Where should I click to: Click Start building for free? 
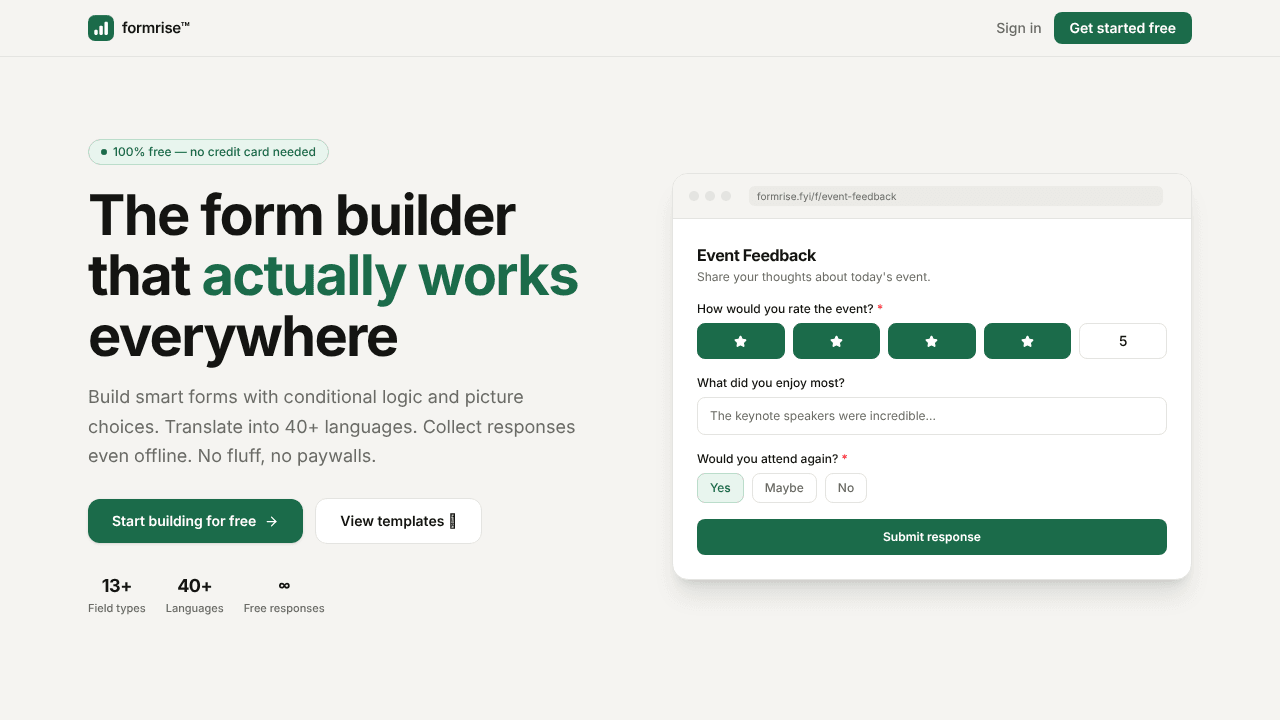[195, 521]
